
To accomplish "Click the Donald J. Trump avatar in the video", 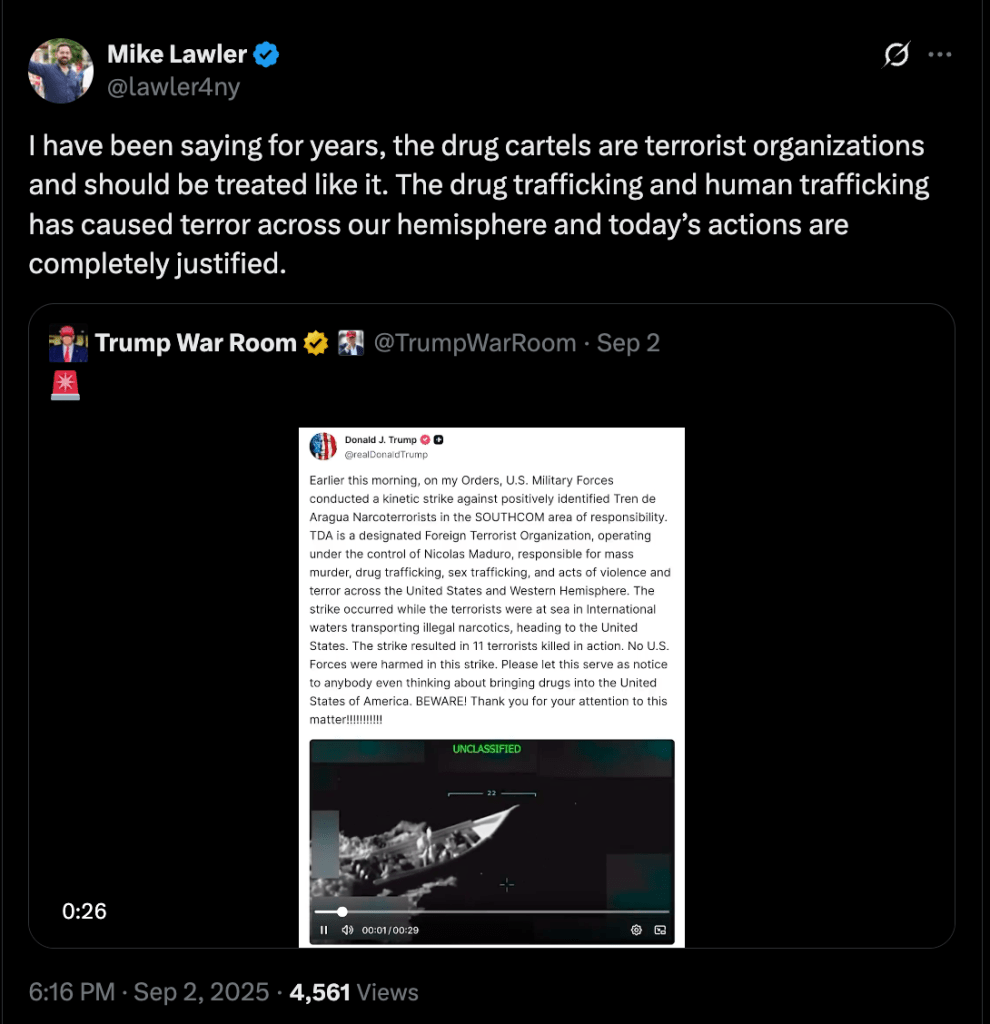I will coord(323,446).
